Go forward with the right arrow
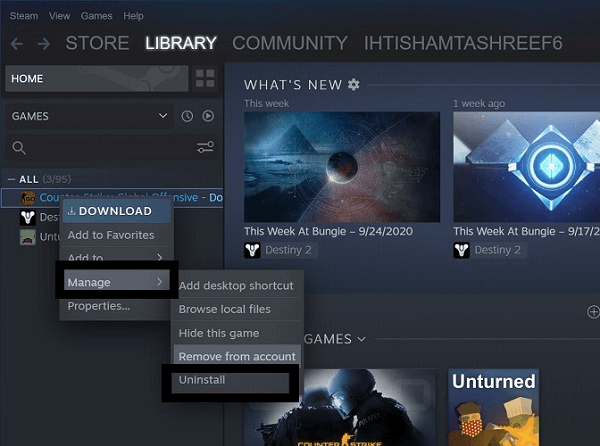 coord(44,44)
